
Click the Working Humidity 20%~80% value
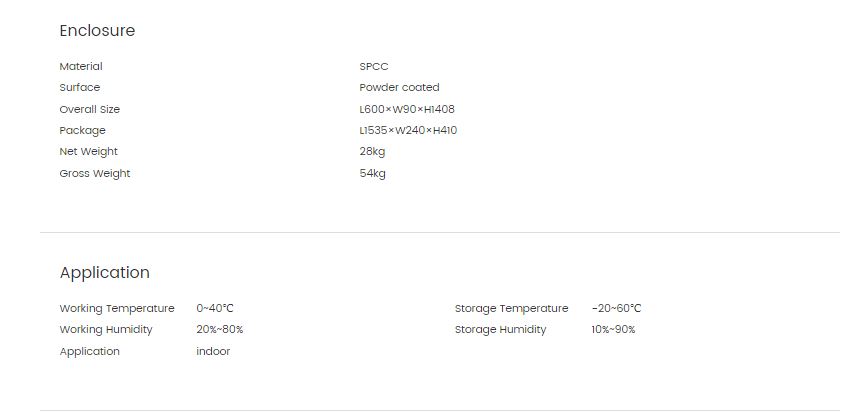pyautogui.click(x=220, y=330)
